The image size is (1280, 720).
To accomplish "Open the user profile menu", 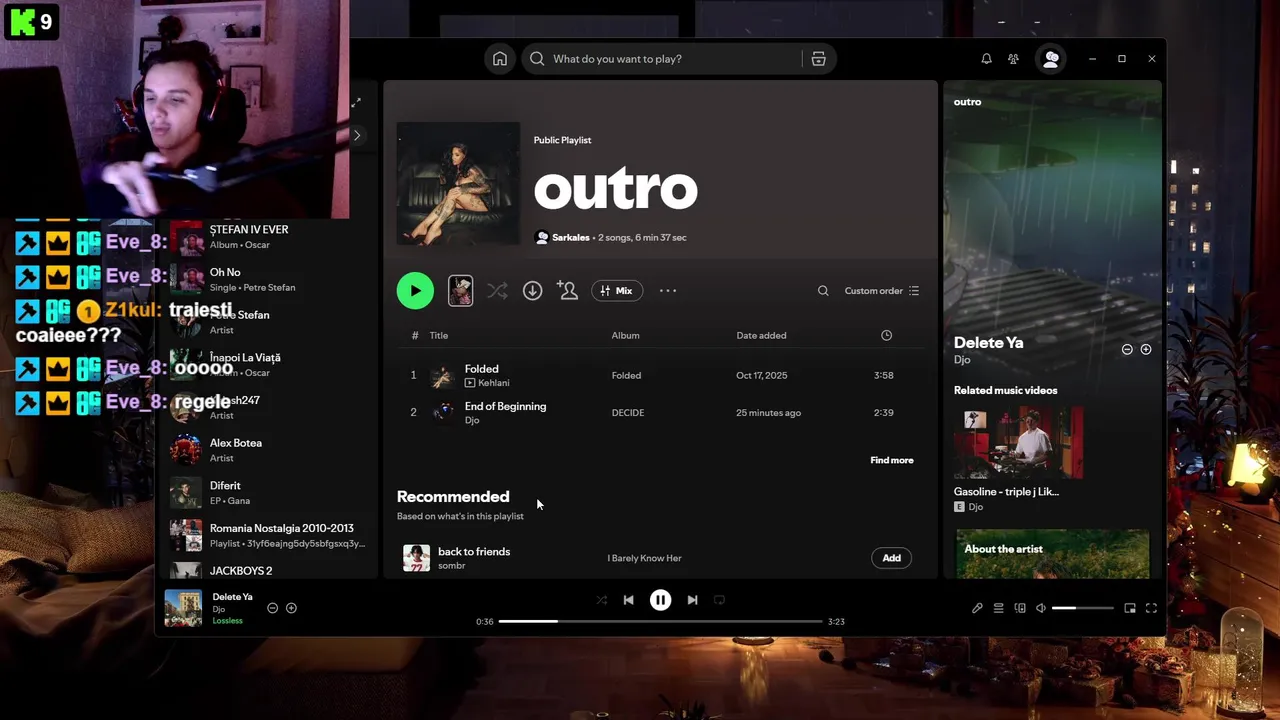I will click(1051, 59).
